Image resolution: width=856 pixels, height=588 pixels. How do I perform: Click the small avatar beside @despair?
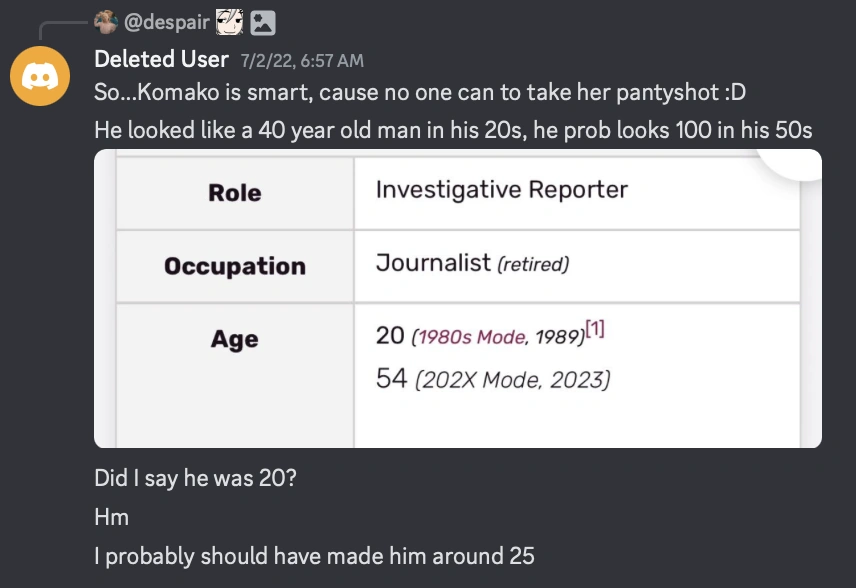[105, 21]
